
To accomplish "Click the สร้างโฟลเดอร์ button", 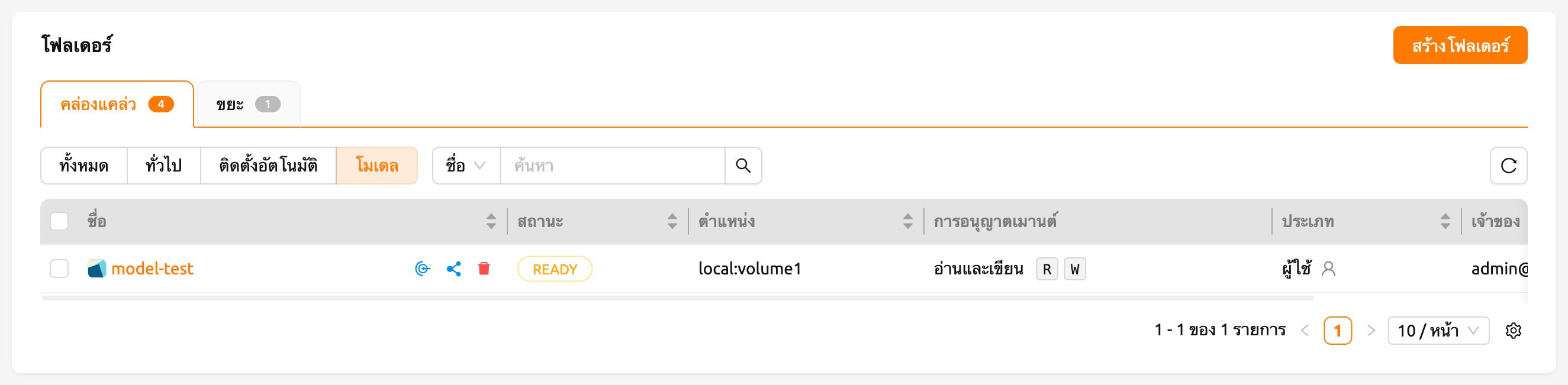I will pos(1460,45).
